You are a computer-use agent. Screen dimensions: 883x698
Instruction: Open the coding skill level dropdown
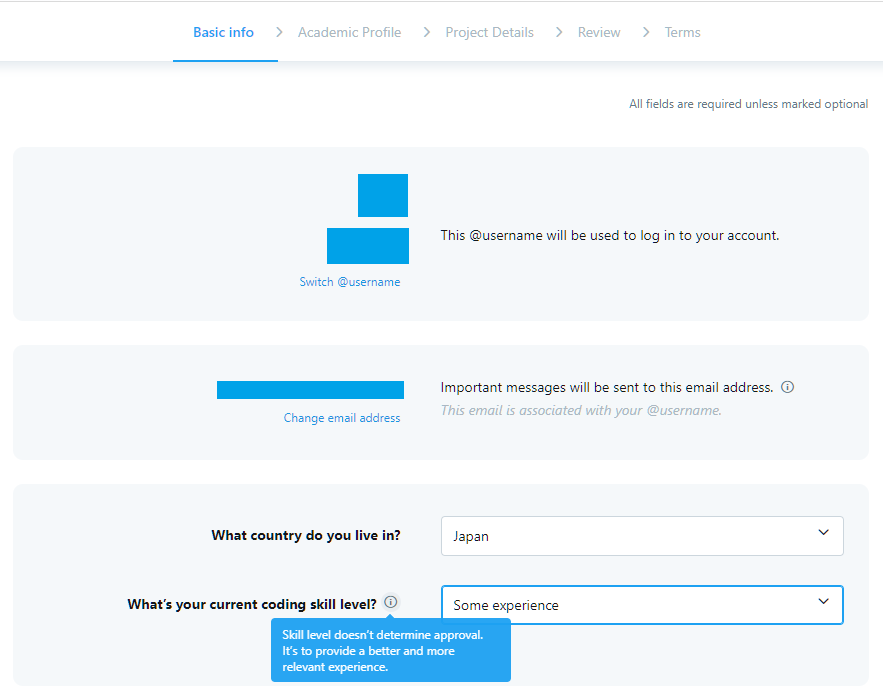point(642,605)
